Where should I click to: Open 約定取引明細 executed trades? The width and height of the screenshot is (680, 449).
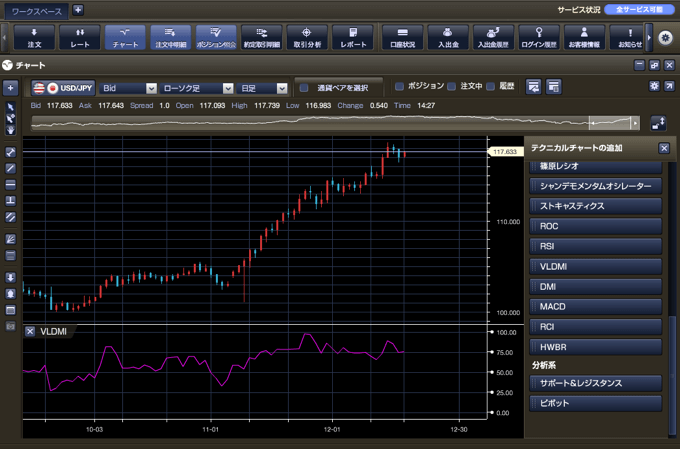pyautogui.click(x=262, y=37)
